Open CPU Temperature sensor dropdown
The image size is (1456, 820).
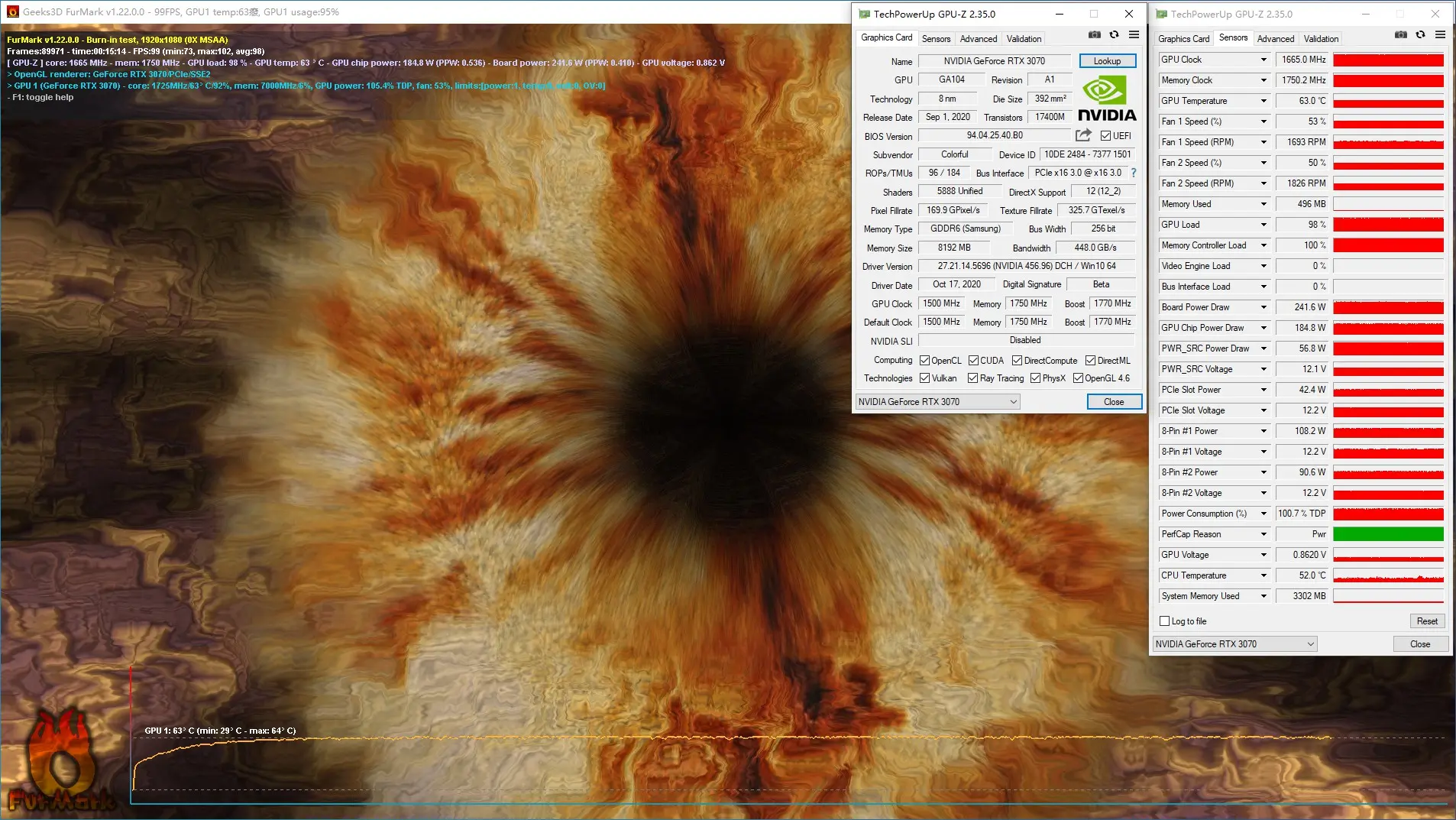(x=1263, y=575)
